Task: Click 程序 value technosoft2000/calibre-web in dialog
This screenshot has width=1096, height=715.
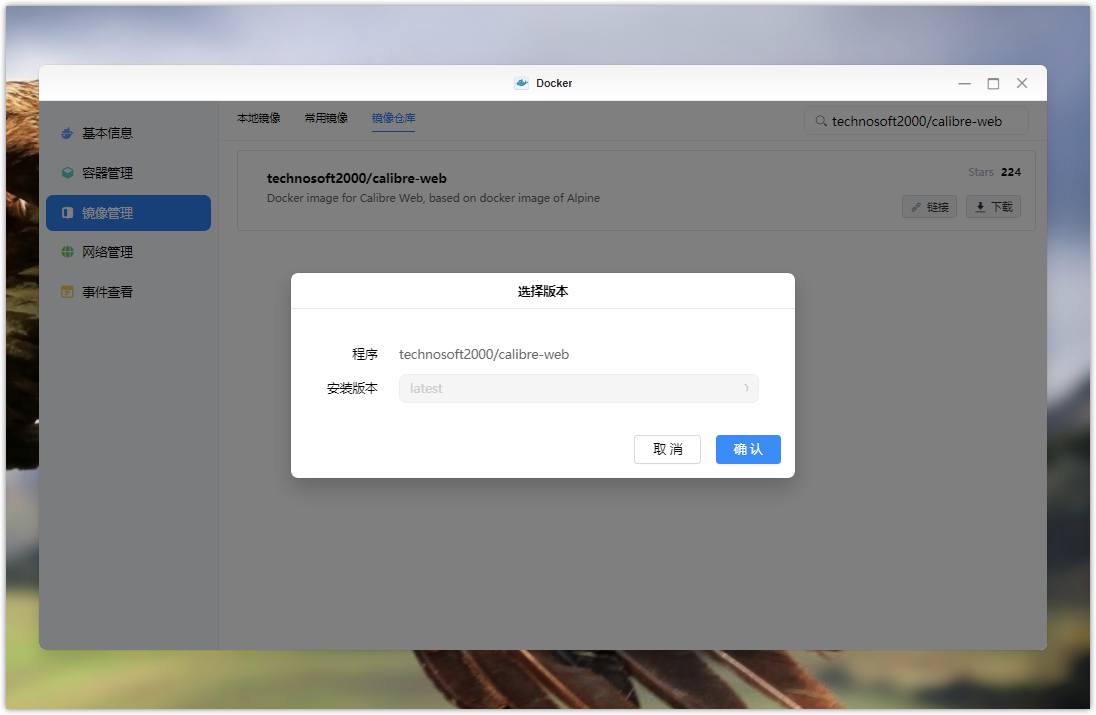Action: pyautogui.click(x=484, y=354)
